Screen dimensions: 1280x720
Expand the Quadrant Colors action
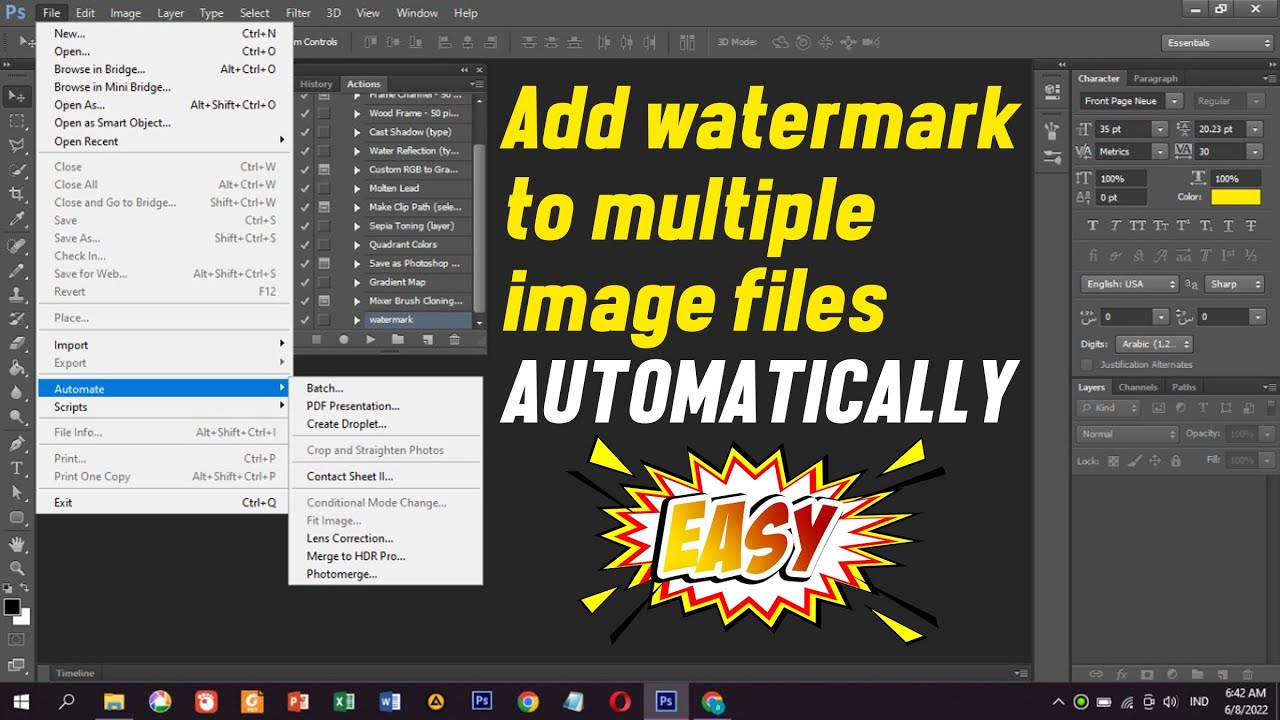coord(358,245)
